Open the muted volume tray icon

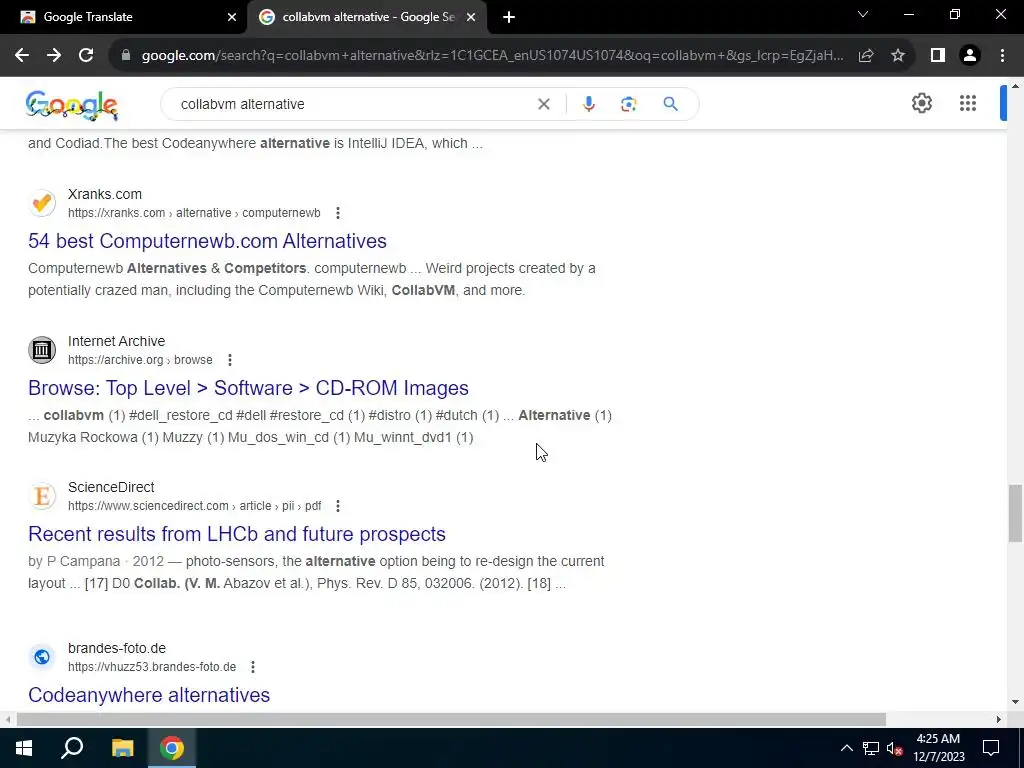point(895,748)
